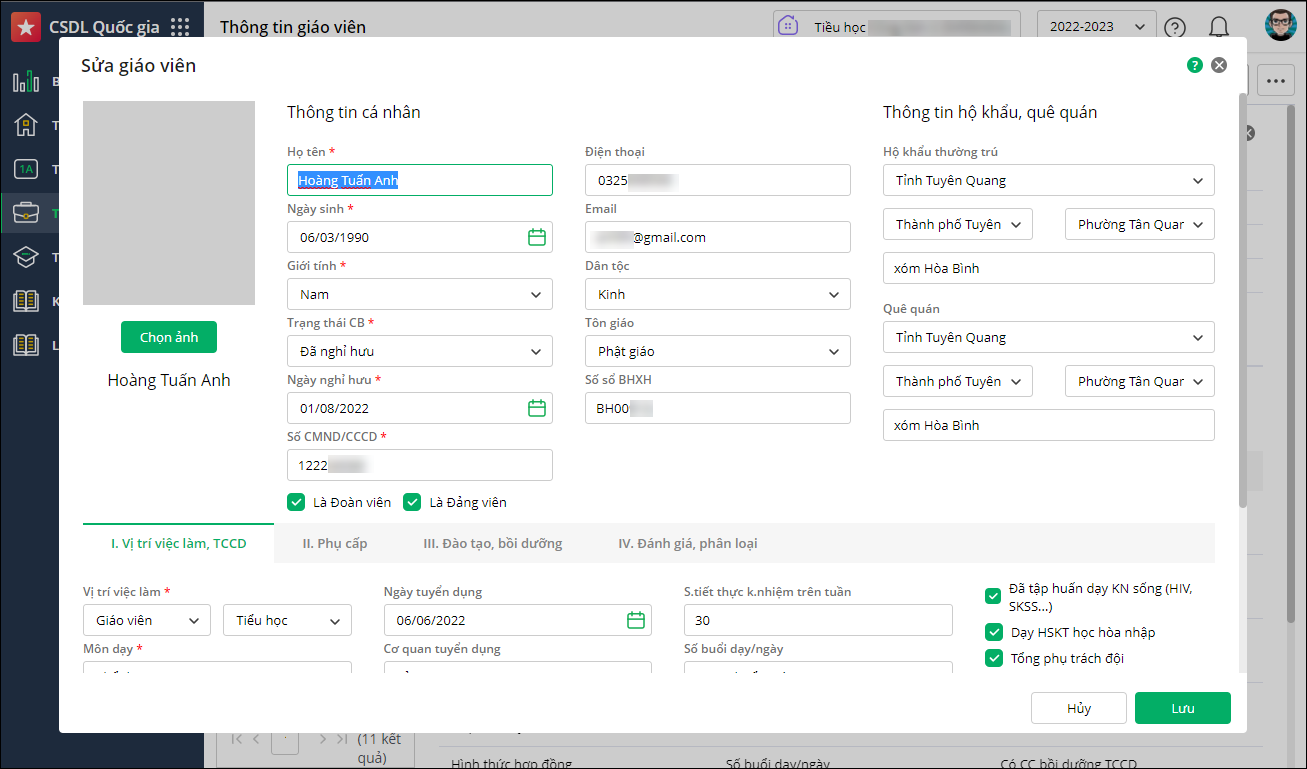Click the briefcase icon in sidebar
The height and width of the screenshot is (769, 1307).
pos(26,212)
